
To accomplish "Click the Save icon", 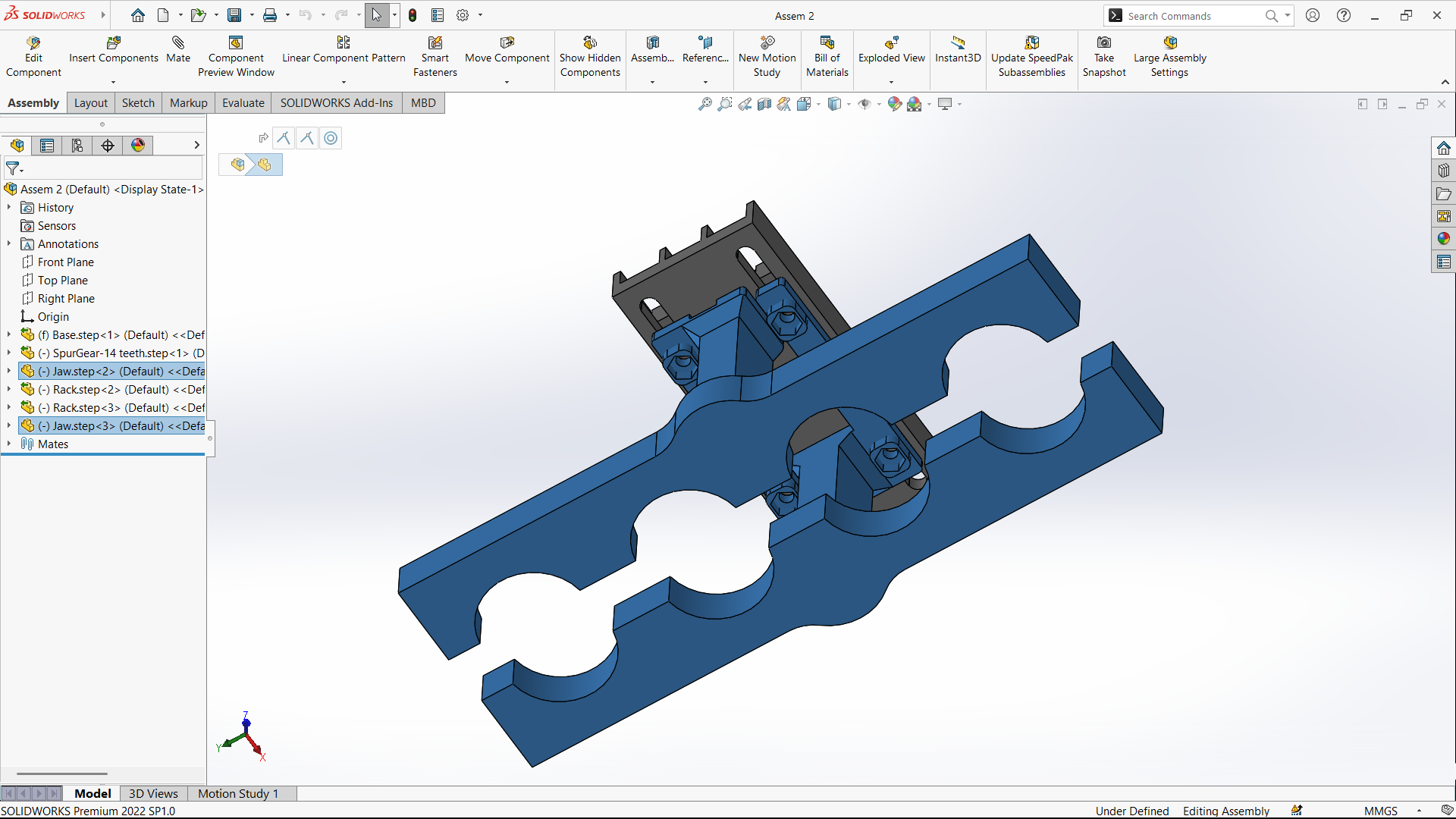I will tap(235, 15).
